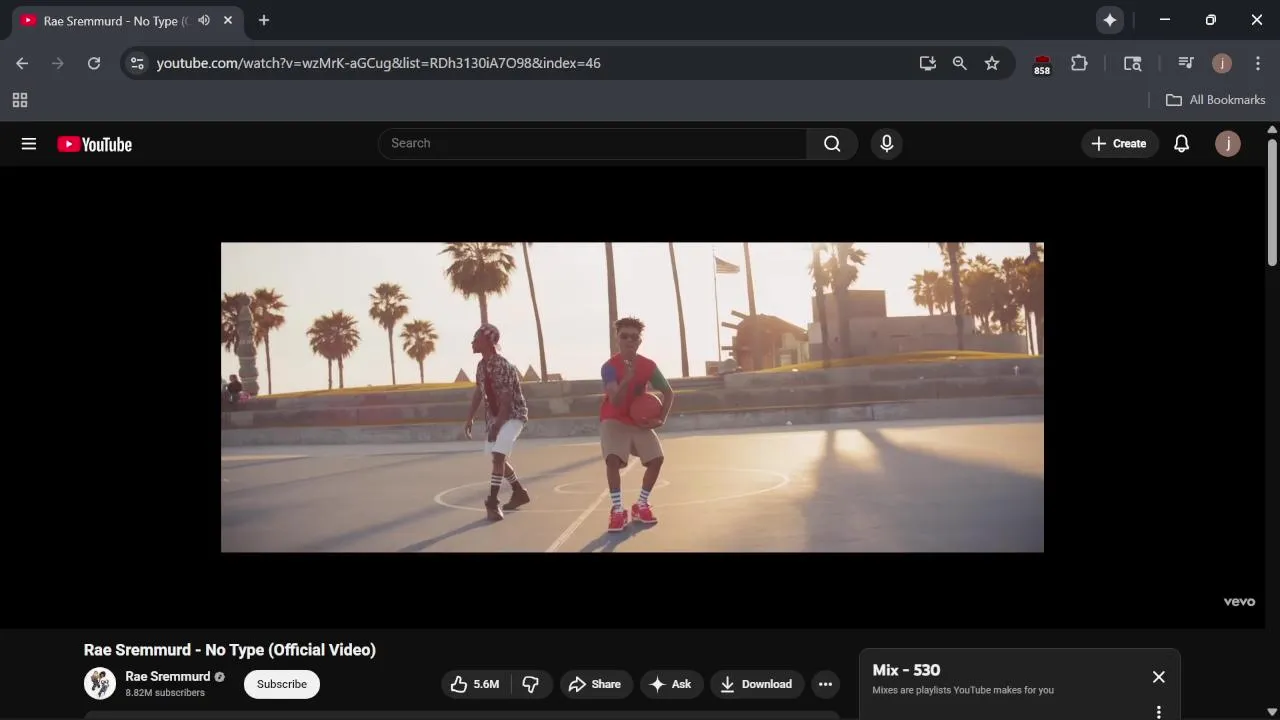Image resolution: width=1280 pixels, height=720 pixels.
Task: Click the video title text
Action: (x=230, y=650)
